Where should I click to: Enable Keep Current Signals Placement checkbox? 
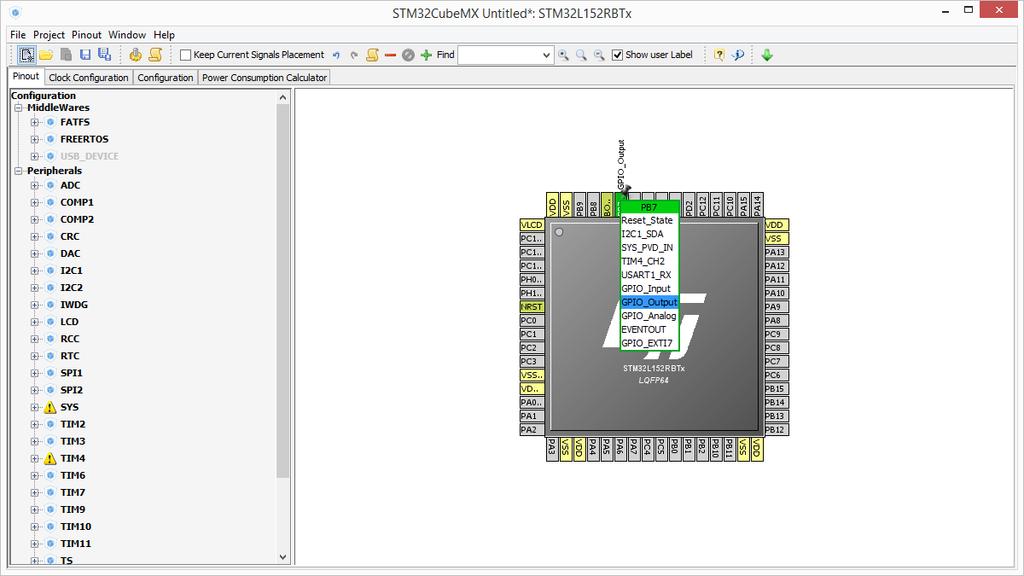[x=185, y=55]
